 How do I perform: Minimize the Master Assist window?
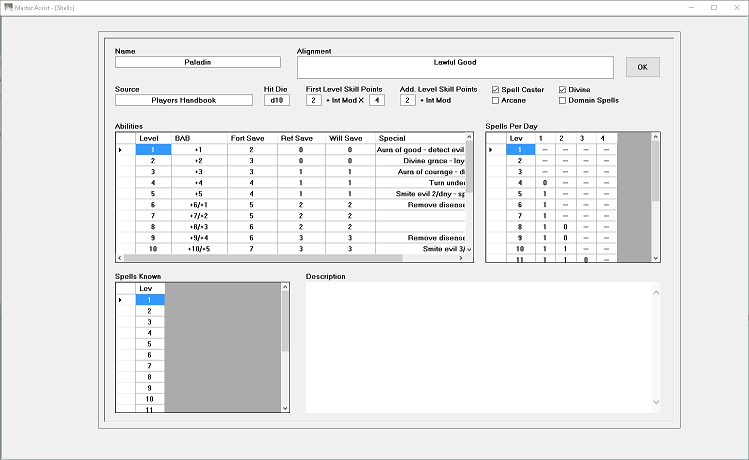point(692,8)
